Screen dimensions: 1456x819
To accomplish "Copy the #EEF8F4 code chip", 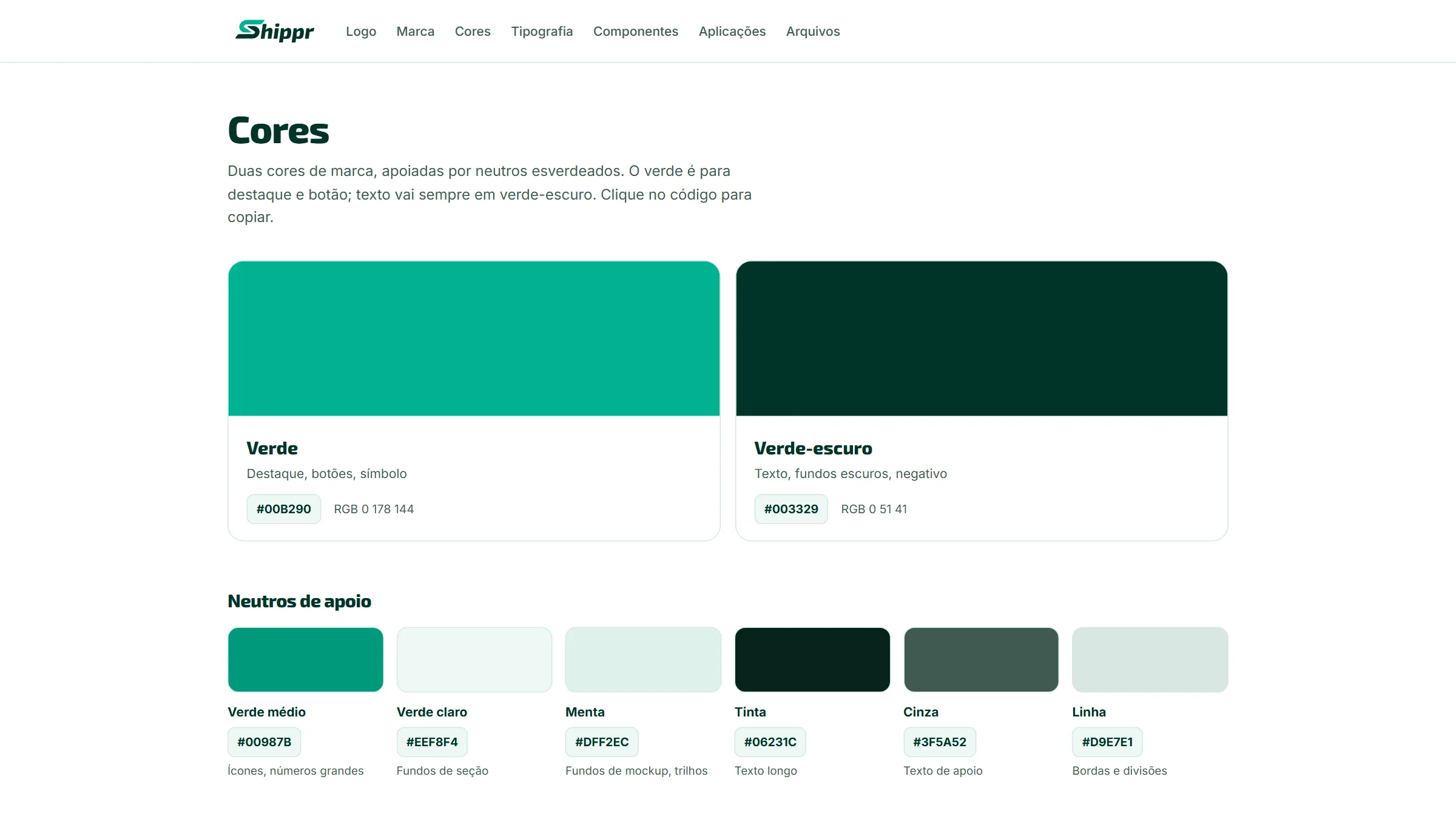I will [x=432, y=742].
